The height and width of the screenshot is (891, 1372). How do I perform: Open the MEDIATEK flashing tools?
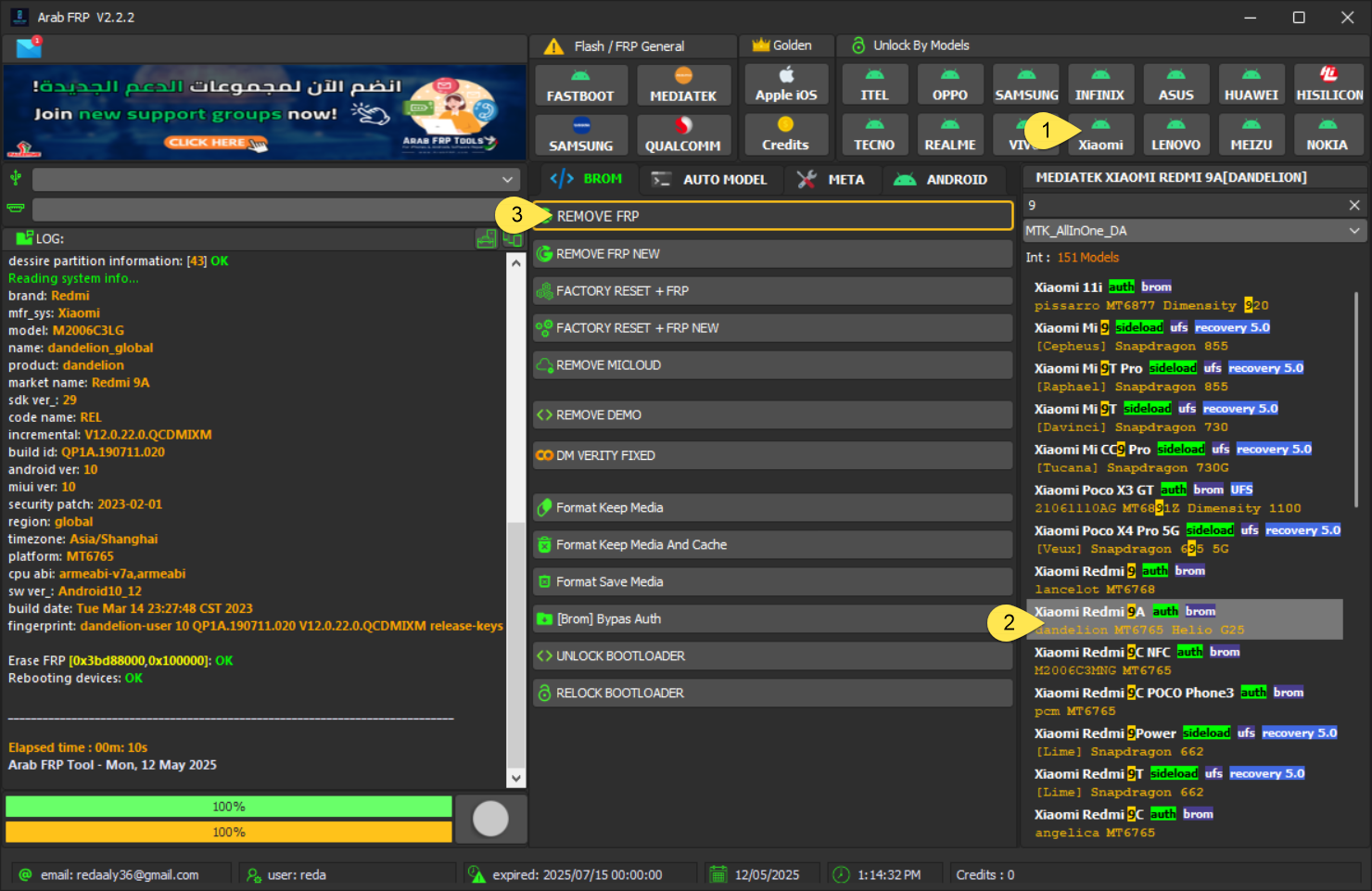[x=684, y=84]
